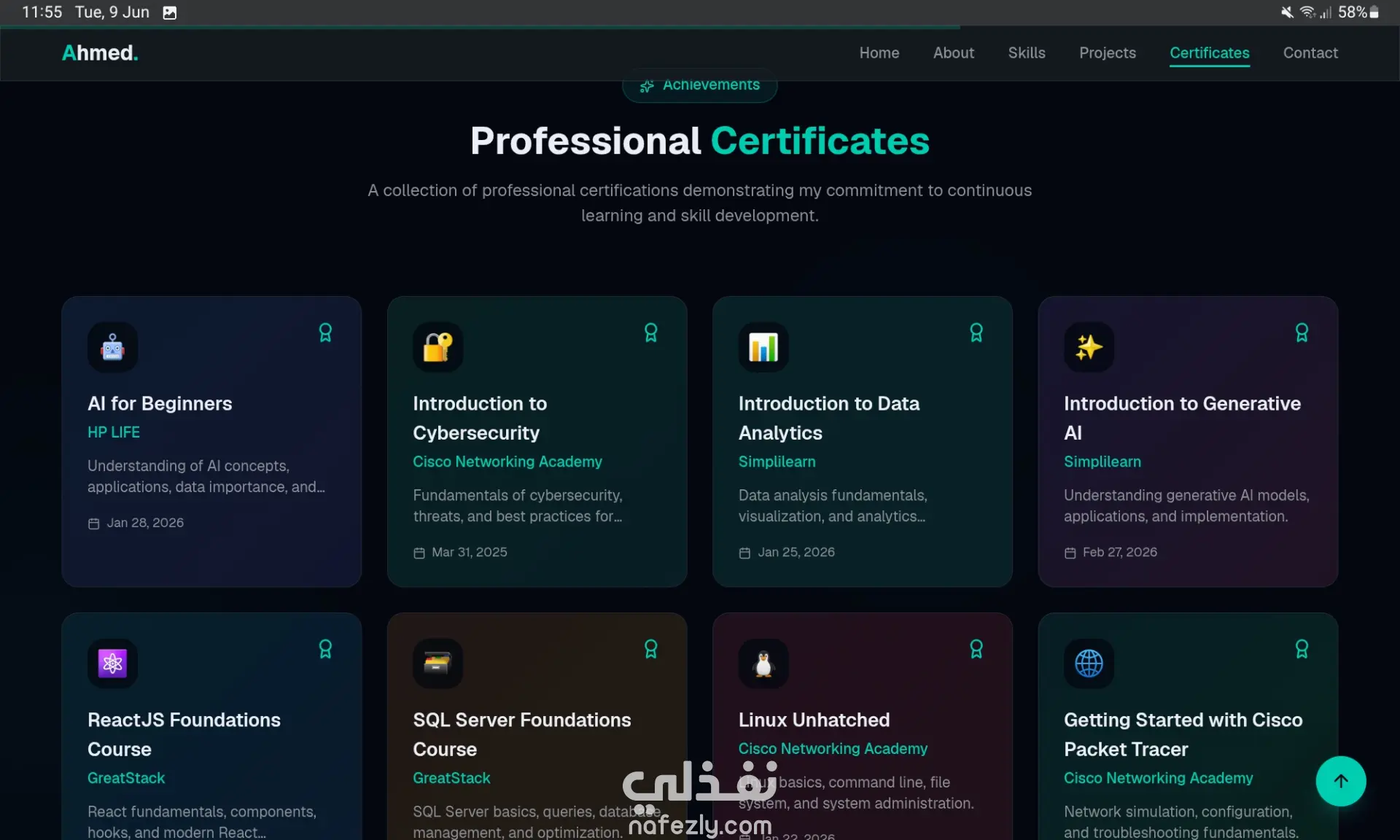
Task: Click the calendar icon beside Mar 31, 2025
Action: (x=419, y=553)
